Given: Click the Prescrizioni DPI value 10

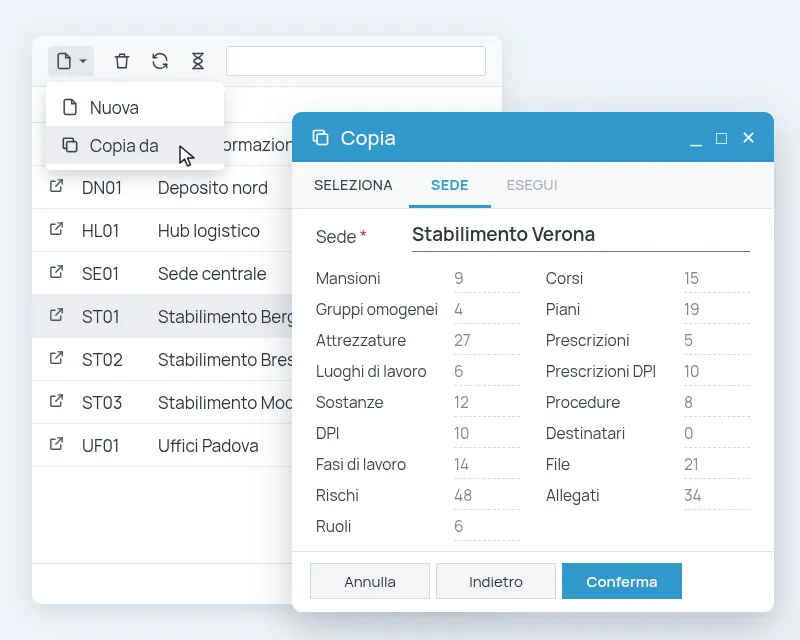Looking at the screenshot, I should click(717, 372).
